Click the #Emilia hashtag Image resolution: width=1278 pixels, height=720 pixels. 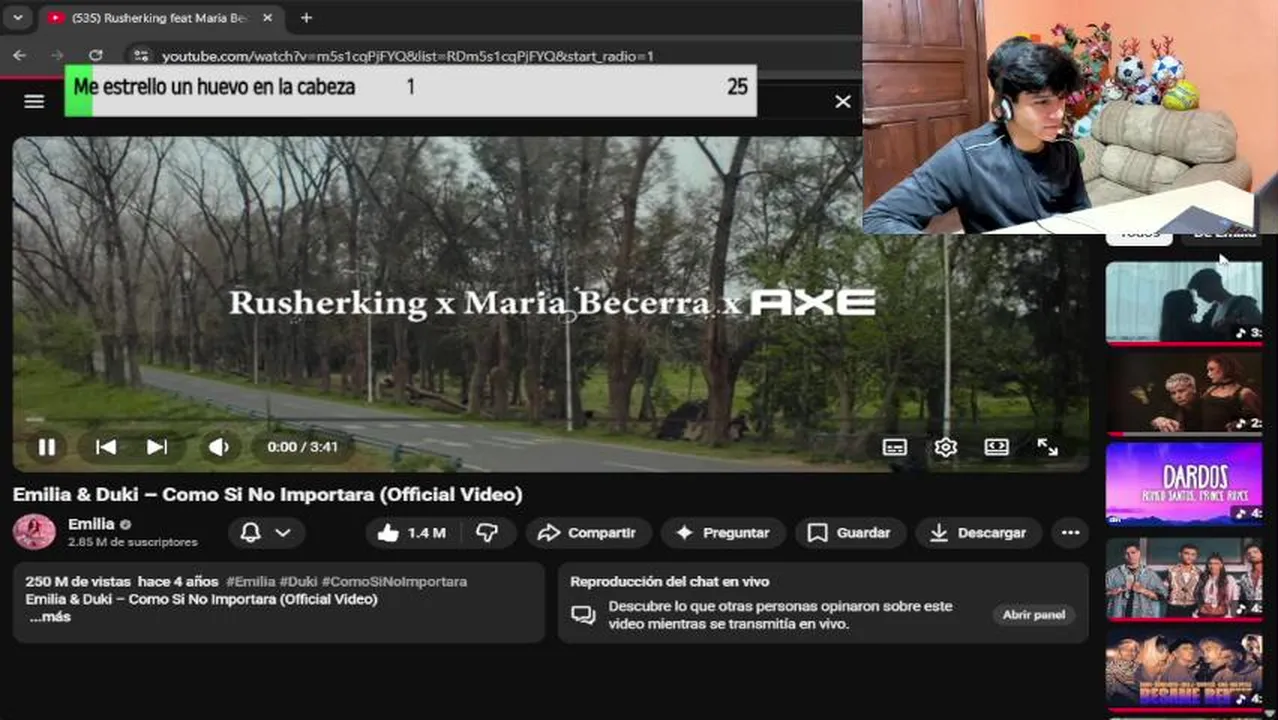pos(250,581)
